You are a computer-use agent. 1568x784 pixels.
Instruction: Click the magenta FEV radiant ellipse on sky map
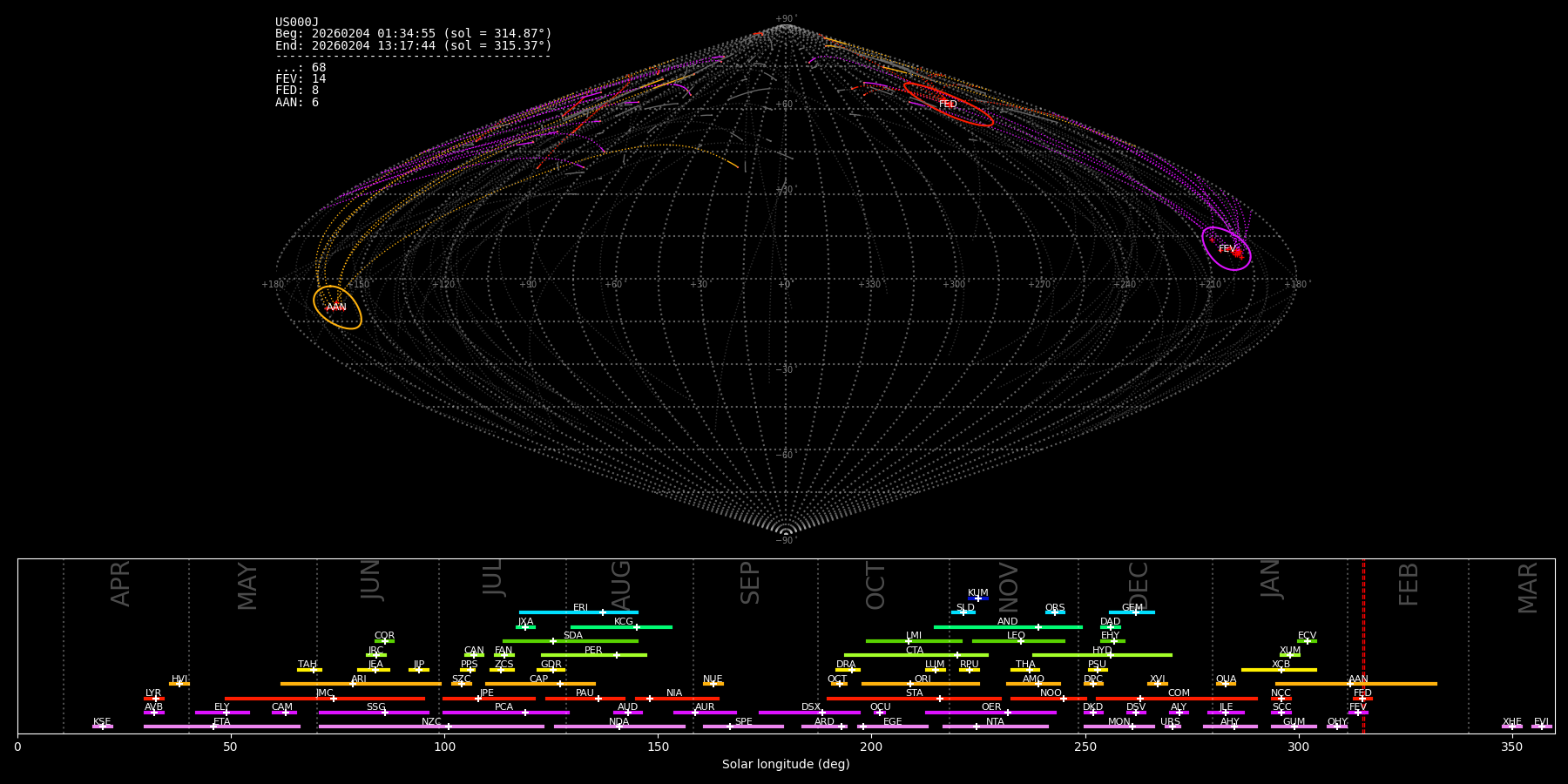tap(1227, 249)
